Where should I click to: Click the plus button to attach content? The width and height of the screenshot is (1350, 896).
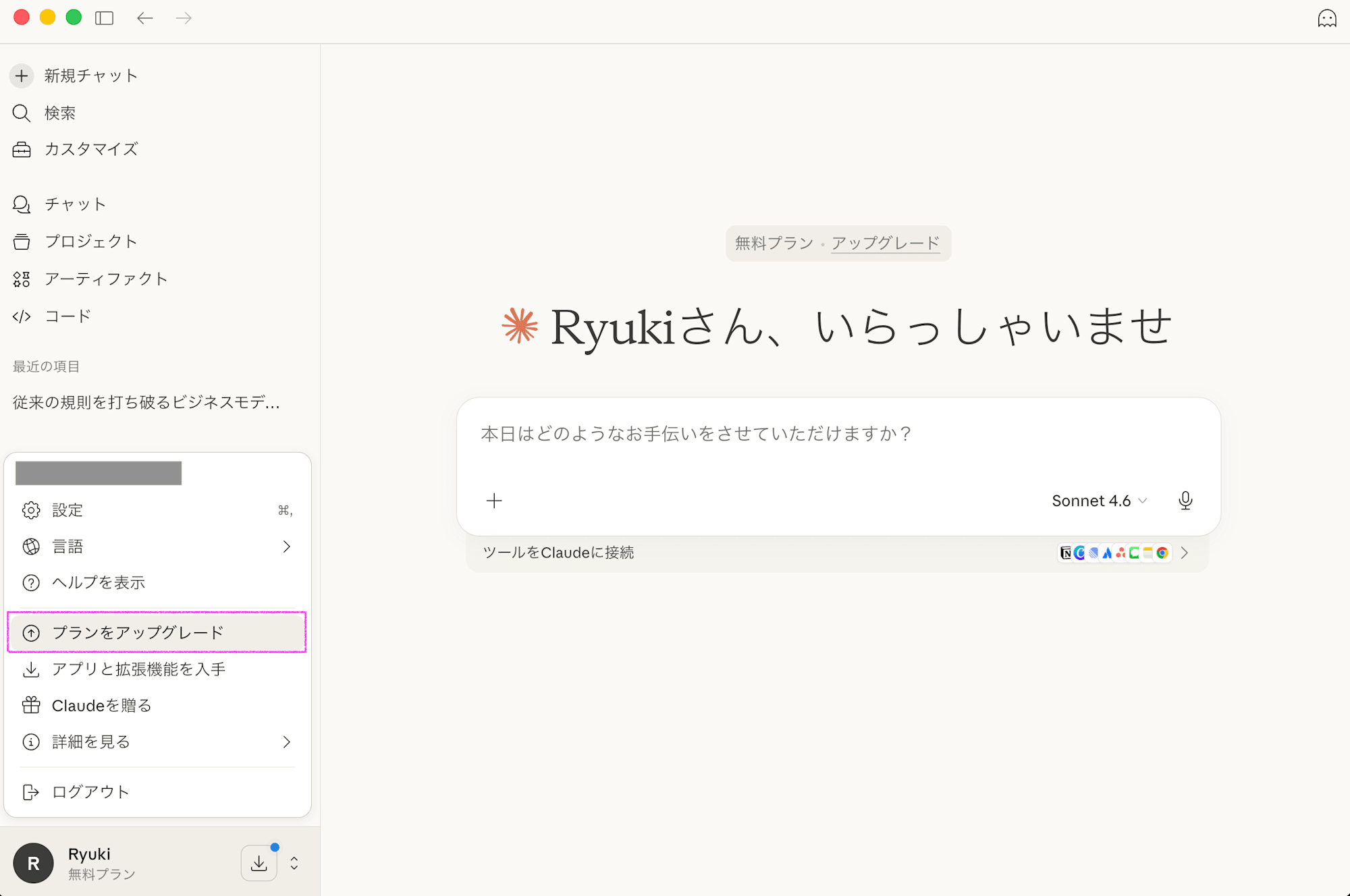click(494, 501)
